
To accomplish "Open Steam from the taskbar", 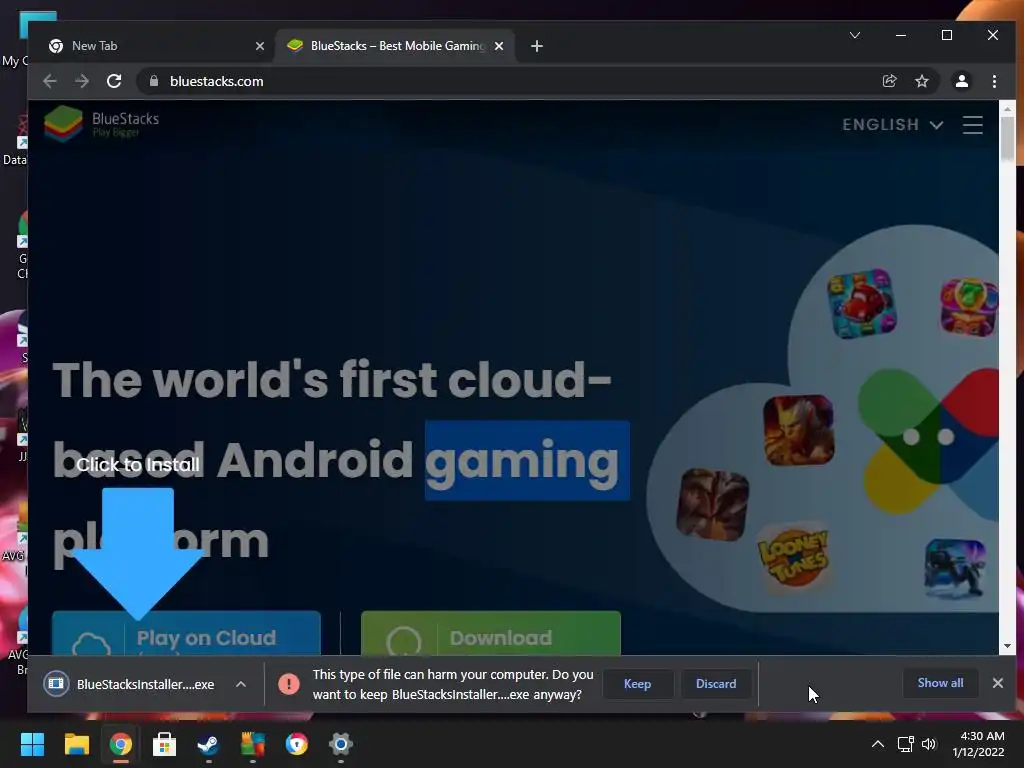I will (208, 744).
